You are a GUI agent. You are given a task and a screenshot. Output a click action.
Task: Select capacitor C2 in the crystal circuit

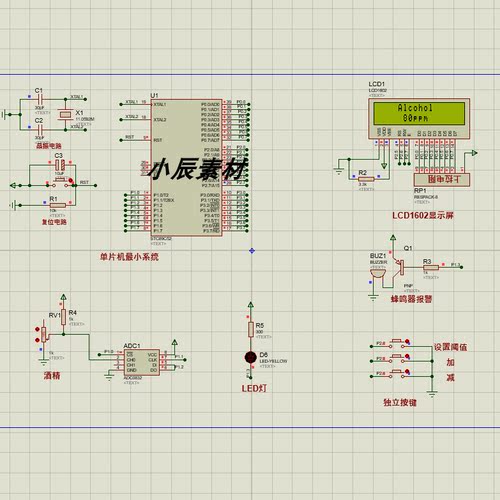(40, 129)
